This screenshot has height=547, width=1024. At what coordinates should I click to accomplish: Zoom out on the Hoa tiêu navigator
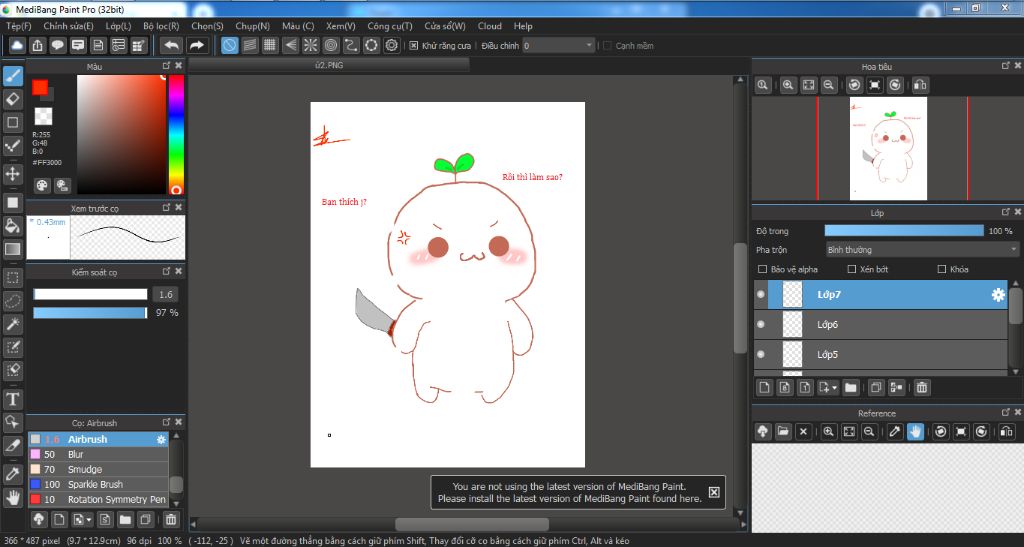click(x=829, y=85)
